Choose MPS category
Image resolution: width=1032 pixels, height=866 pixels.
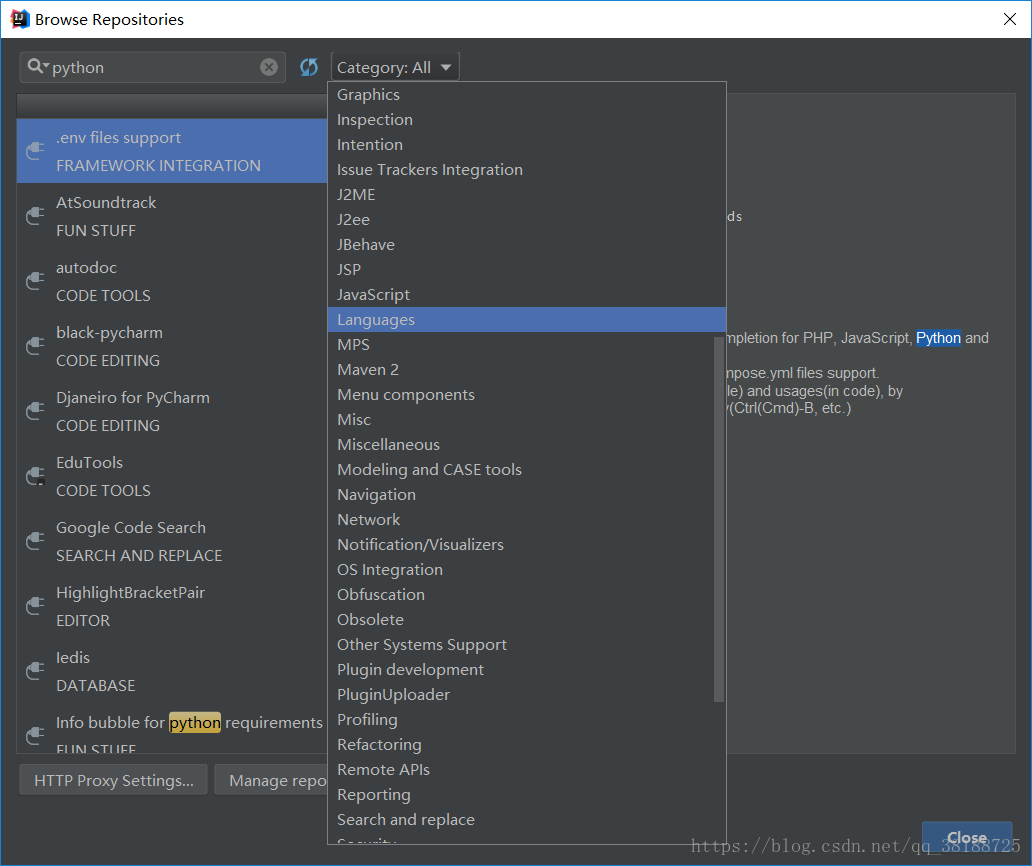pos(521,345)
